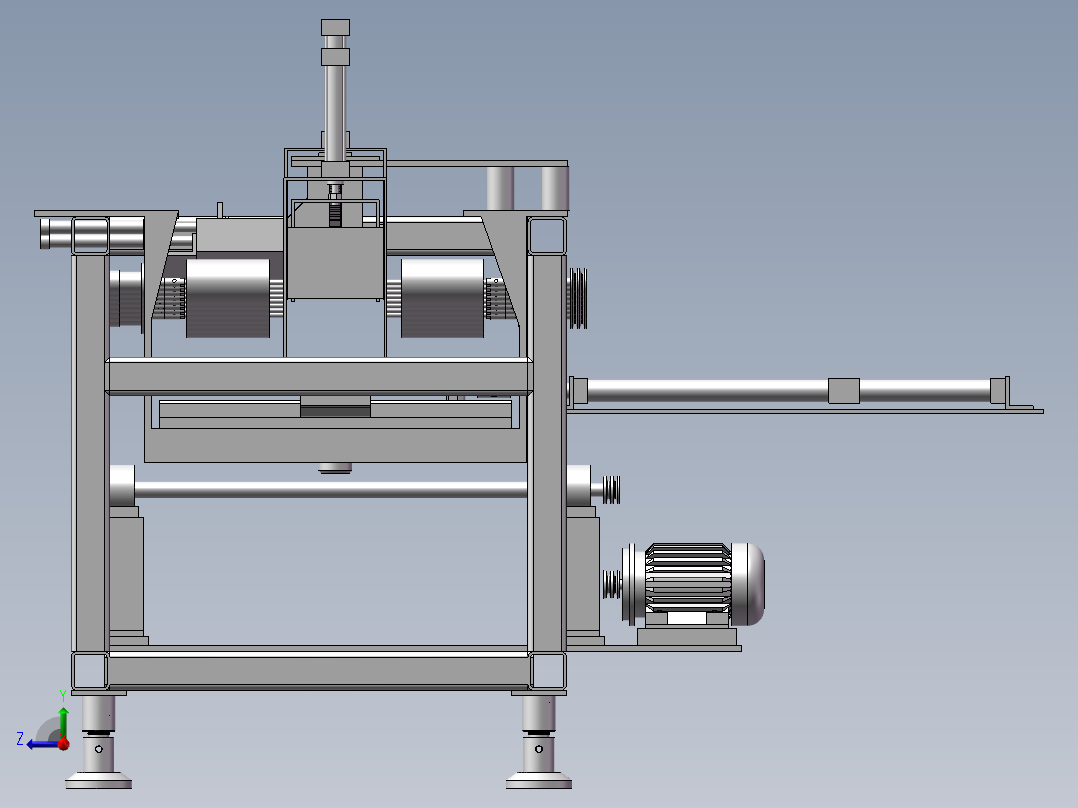Select the long lower horizontal shaft inside the frame

[x=331, y=490]
